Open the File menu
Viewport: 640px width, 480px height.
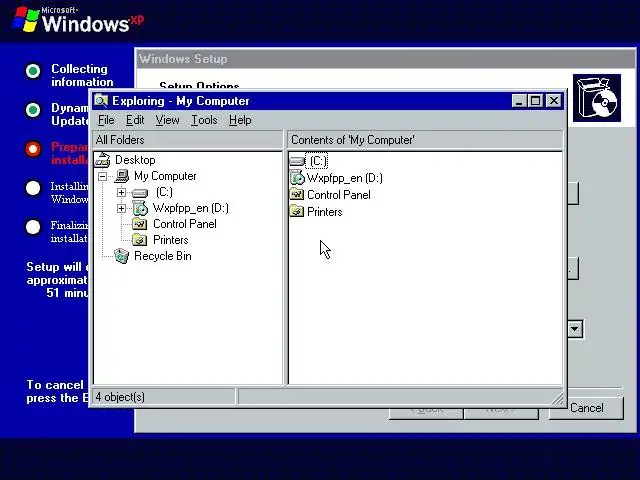(106, 120)
